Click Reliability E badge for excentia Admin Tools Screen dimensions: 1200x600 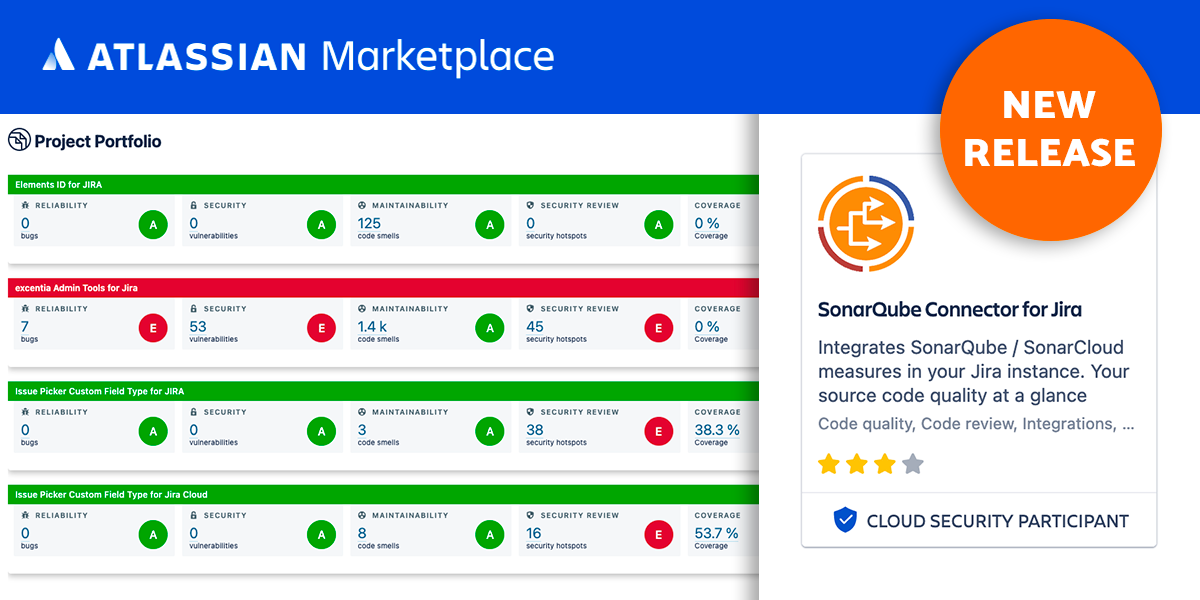[153, 329]
